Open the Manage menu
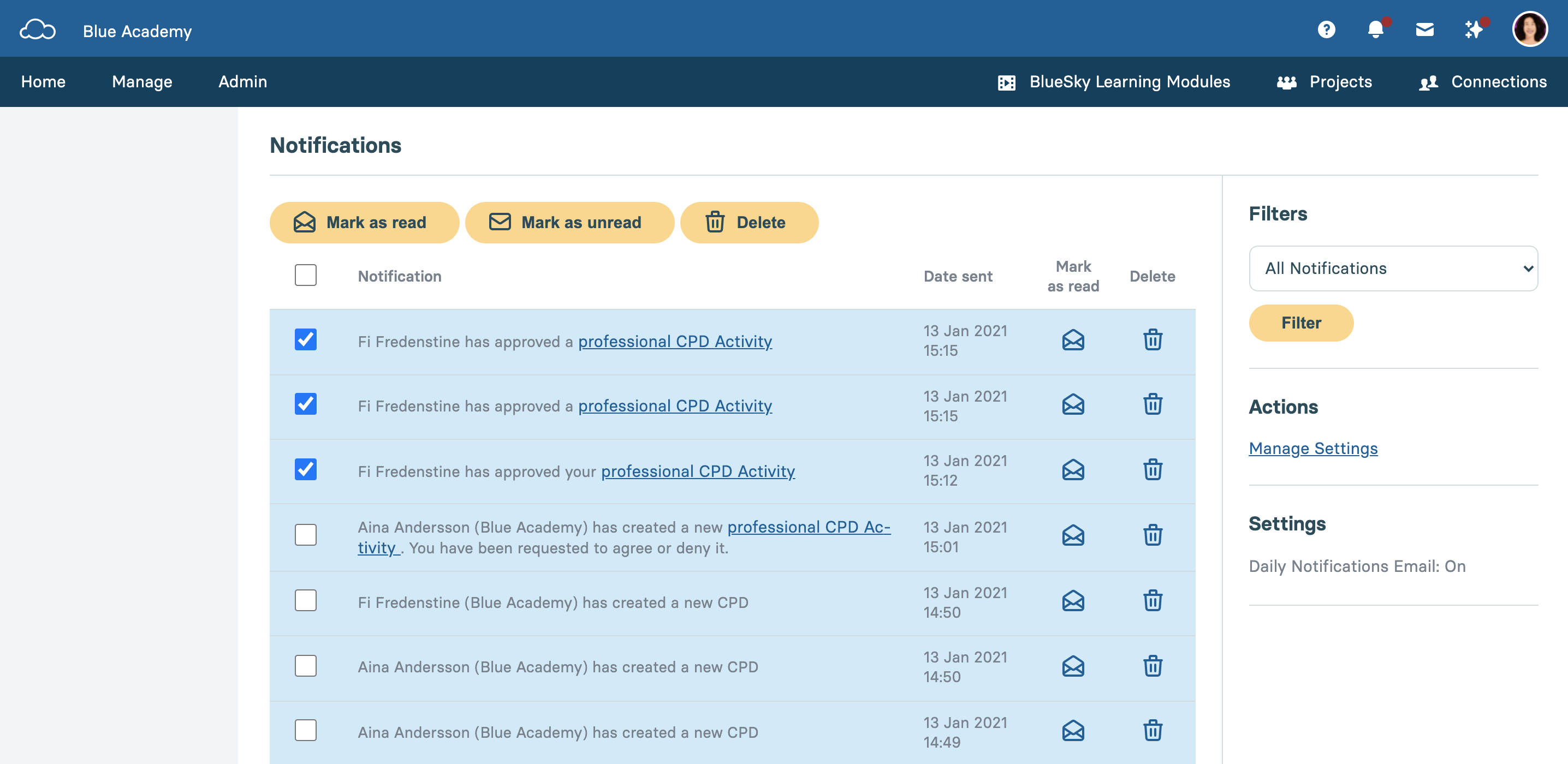Viewport: 1568px width, 764px height. pyautogui.click(x=142, y=81)
